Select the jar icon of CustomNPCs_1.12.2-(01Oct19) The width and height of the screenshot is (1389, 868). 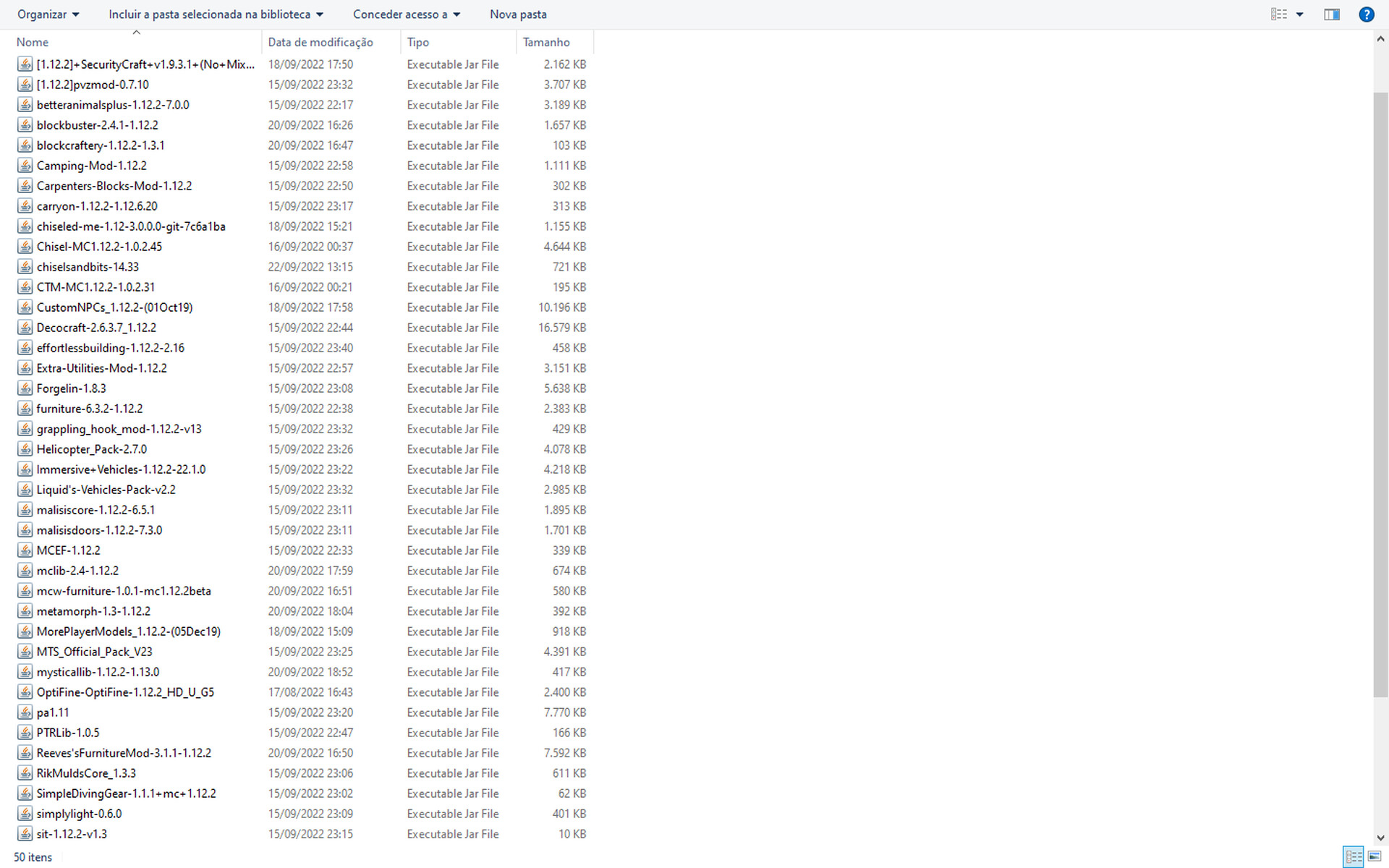point(25,307)
